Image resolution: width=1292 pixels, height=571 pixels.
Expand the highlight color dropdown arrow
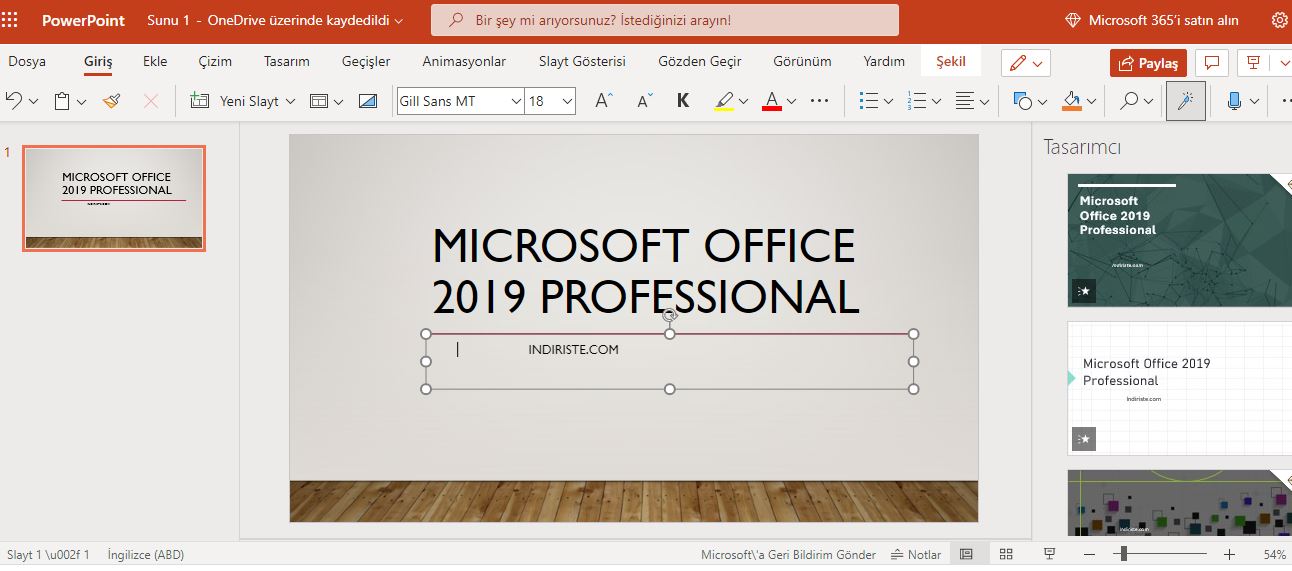(x=745, y=101)
